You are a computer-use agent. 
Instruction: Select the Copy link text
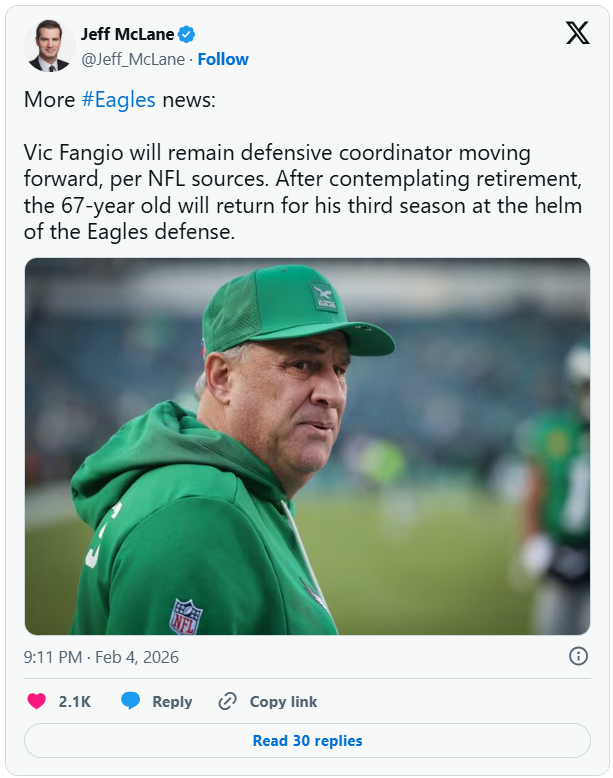[283, 702]
